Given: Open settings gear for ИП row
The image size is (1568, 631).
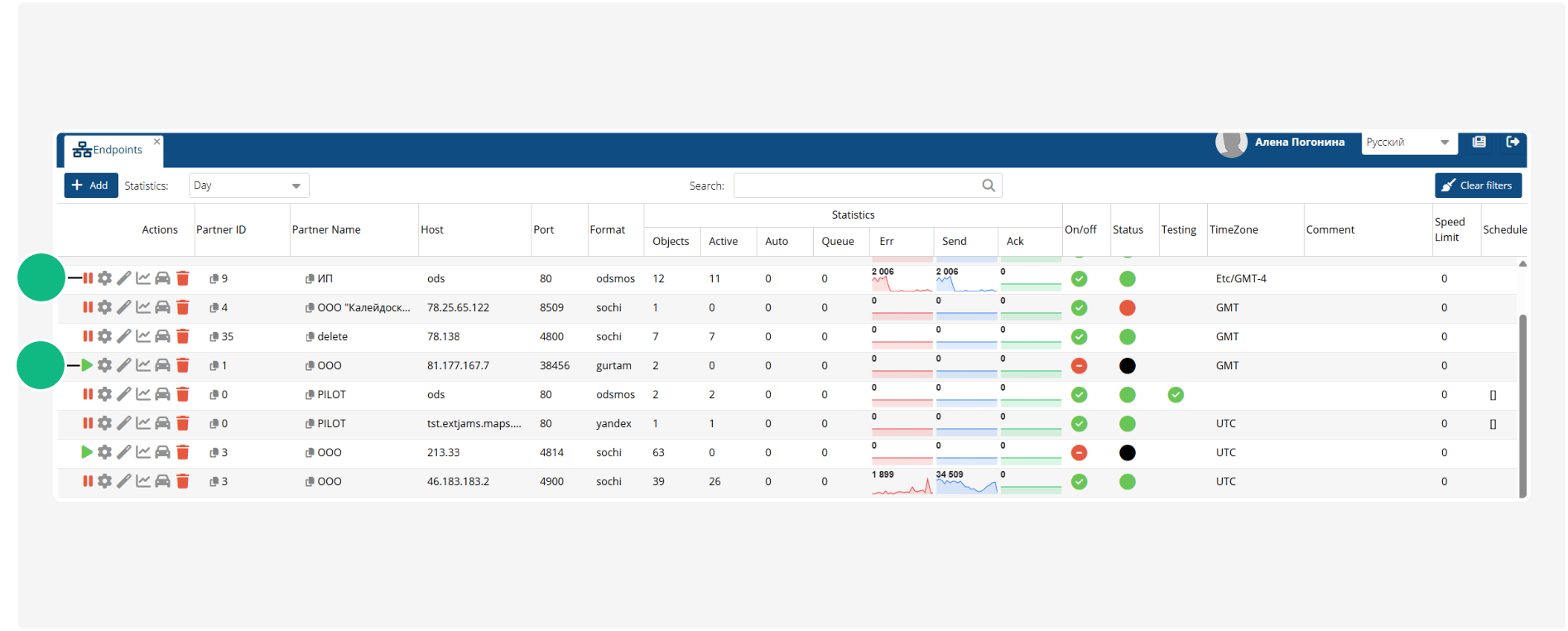Looking at the screenshot, I should [104, 278].
